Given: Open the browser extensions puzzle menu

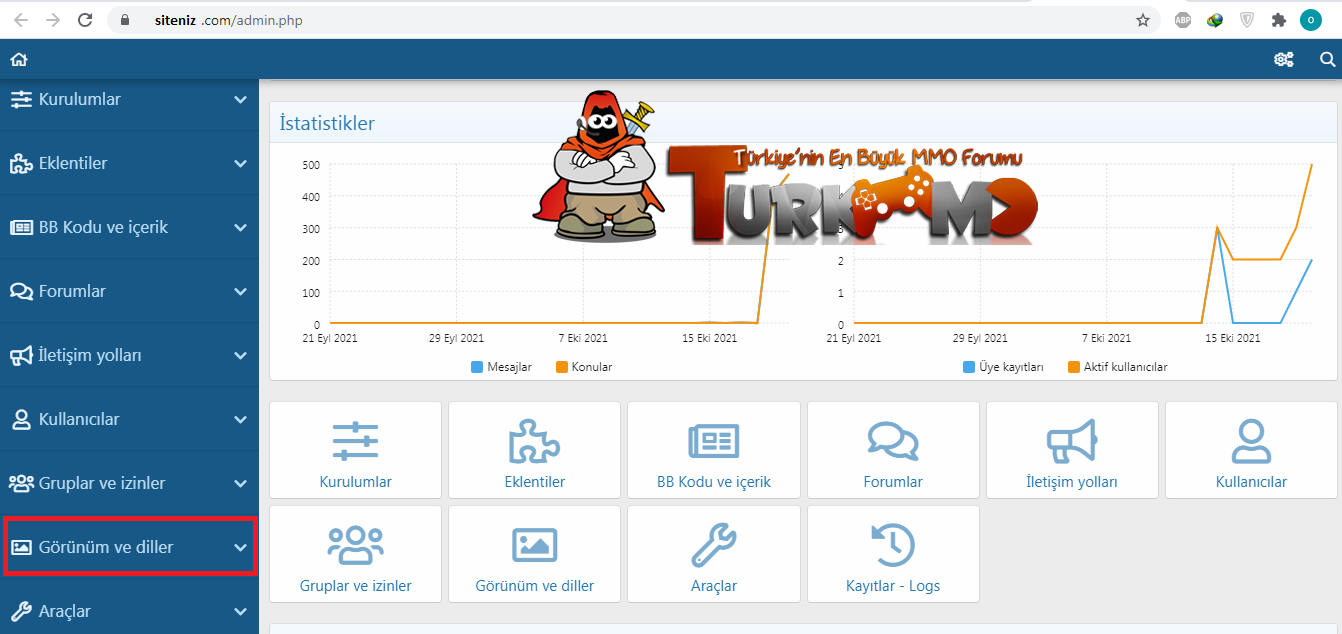Looking at the screenshot, I should click(x=1278, y=20).
